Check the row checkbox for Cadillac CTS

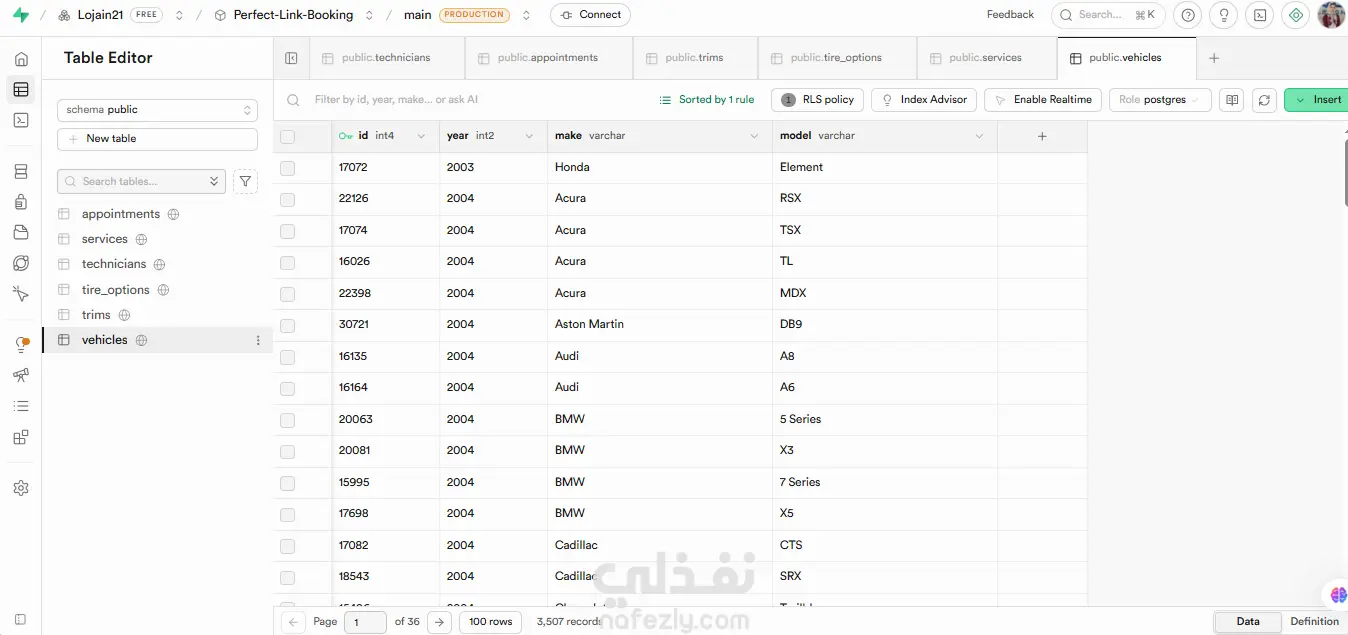(288, 546)
